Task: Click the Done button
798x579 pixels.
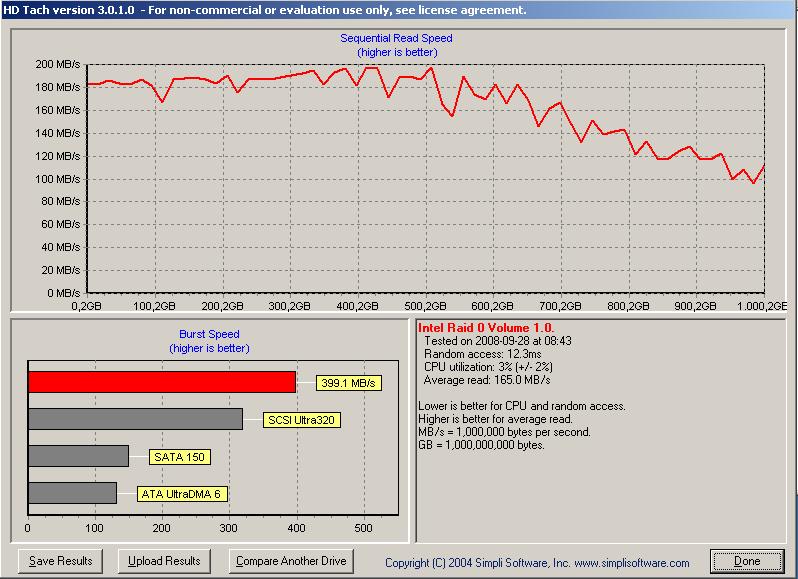Action: click(x=747, y=561)
